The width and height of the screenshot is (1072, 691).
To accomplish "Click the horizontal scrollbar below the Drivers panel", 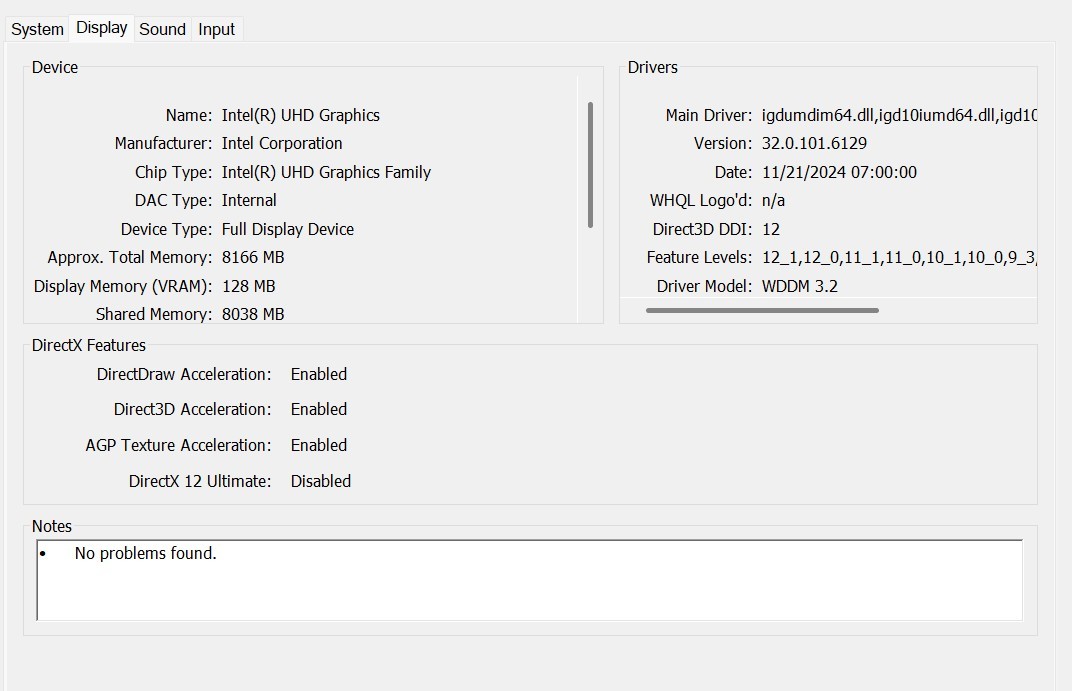I will 764,310.
